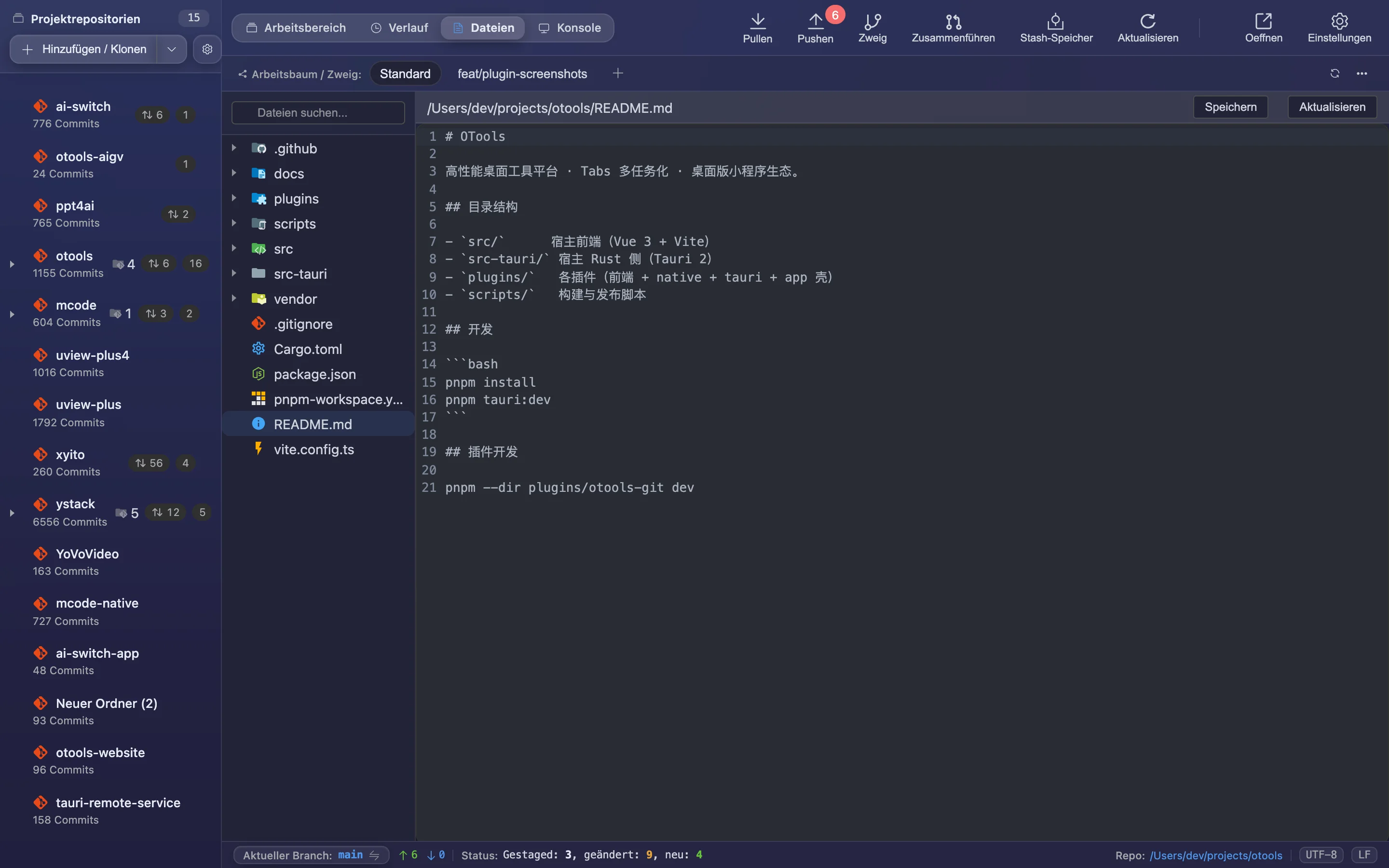Click the Pullen download icon
This screenshot has height=868, width=1389.
pos(758,21)
